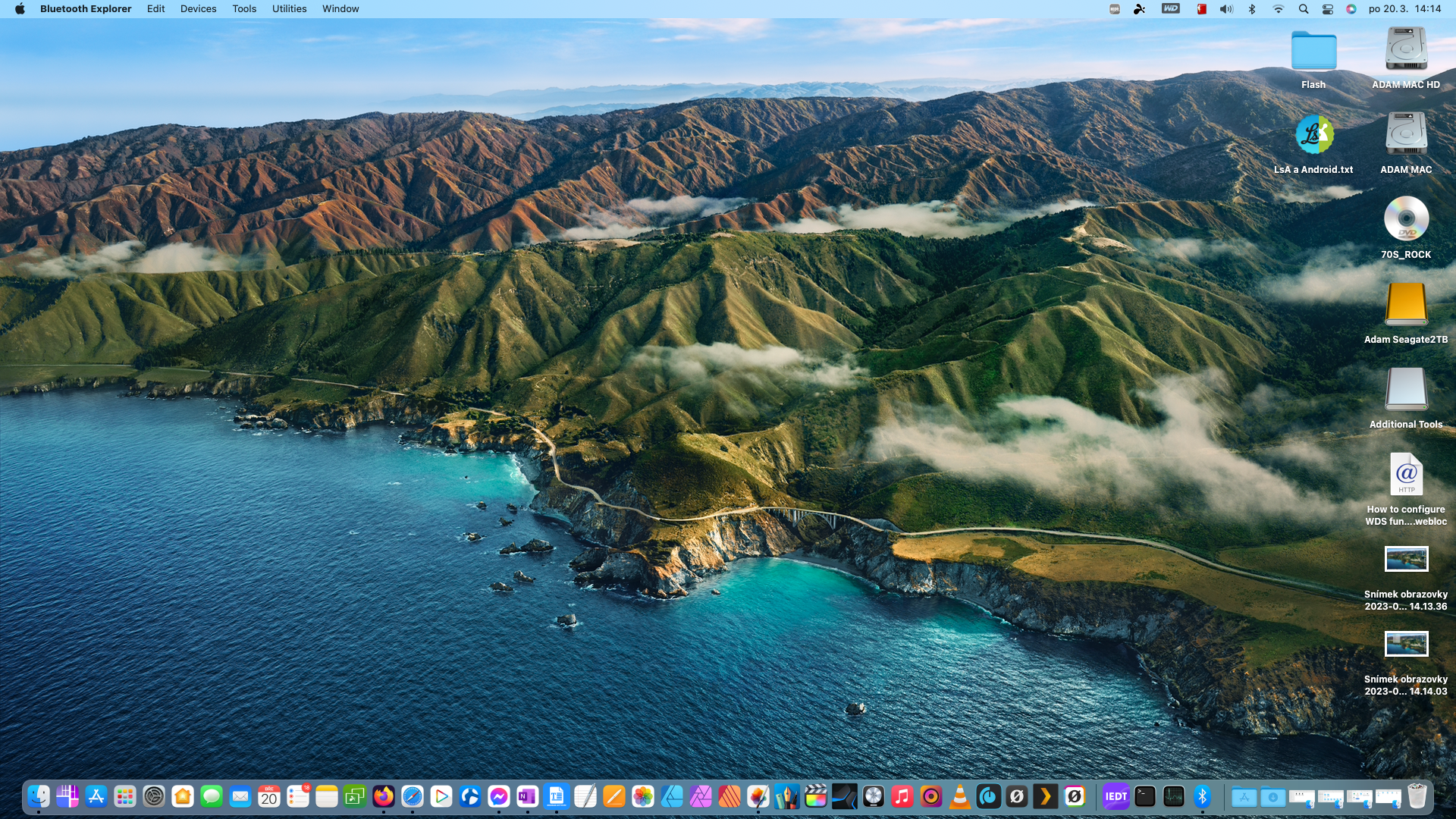This screenshot has width=1456, height=819.
Task: Open the Wi-Fi menu bar dropdown
Action: tap(1278, 8)
